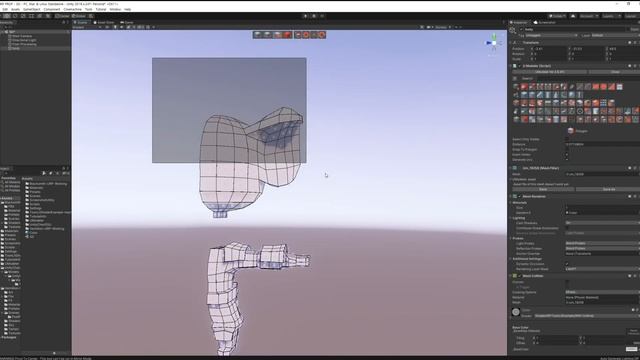Image resolution: width=640 pixels, height=360 pixels.
Task: Click the Project panel icon size slider
Action: click(54, 353)
